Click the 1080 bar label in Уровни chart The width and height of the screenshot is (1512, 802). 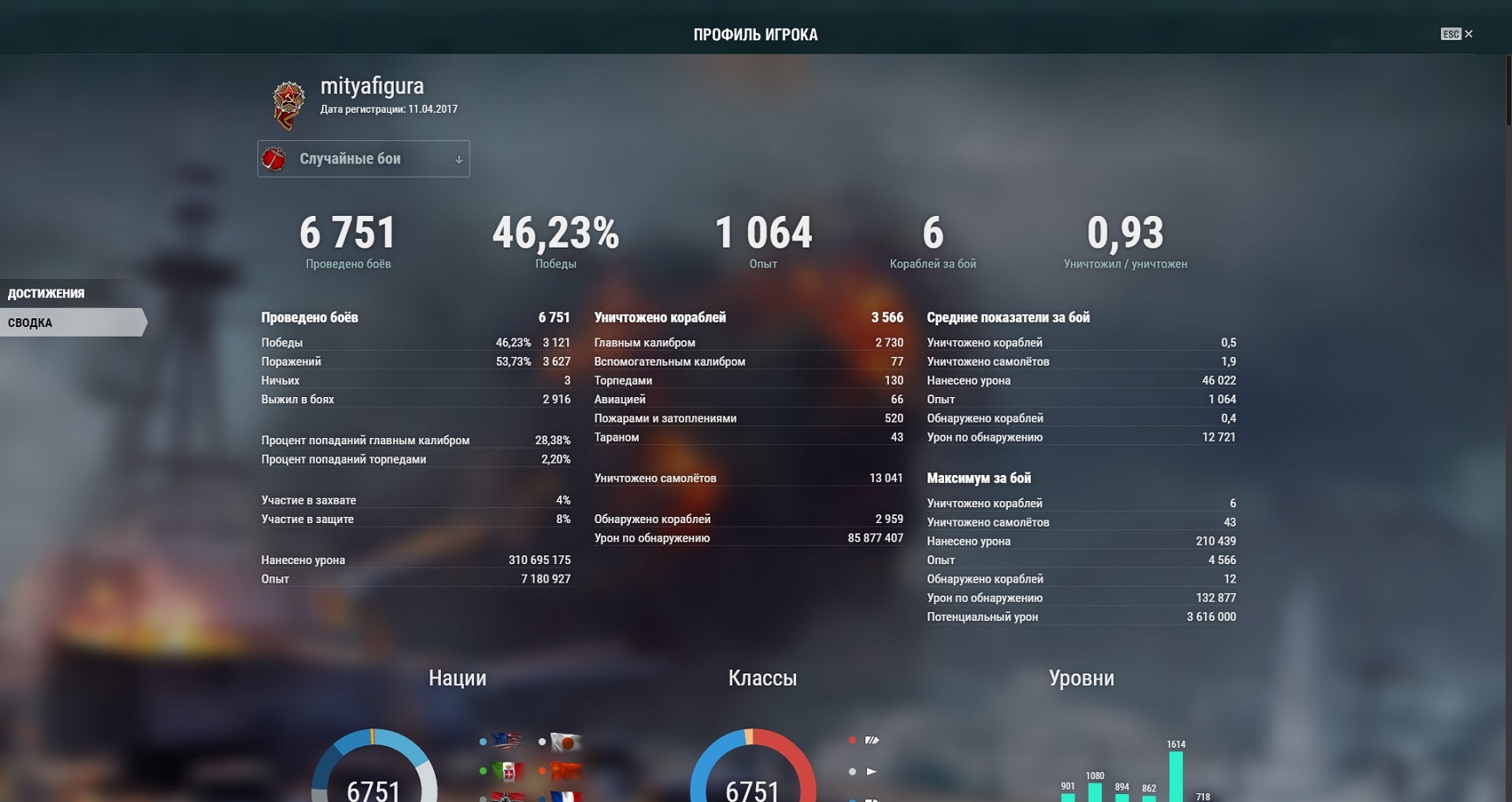coord(1095,776)
